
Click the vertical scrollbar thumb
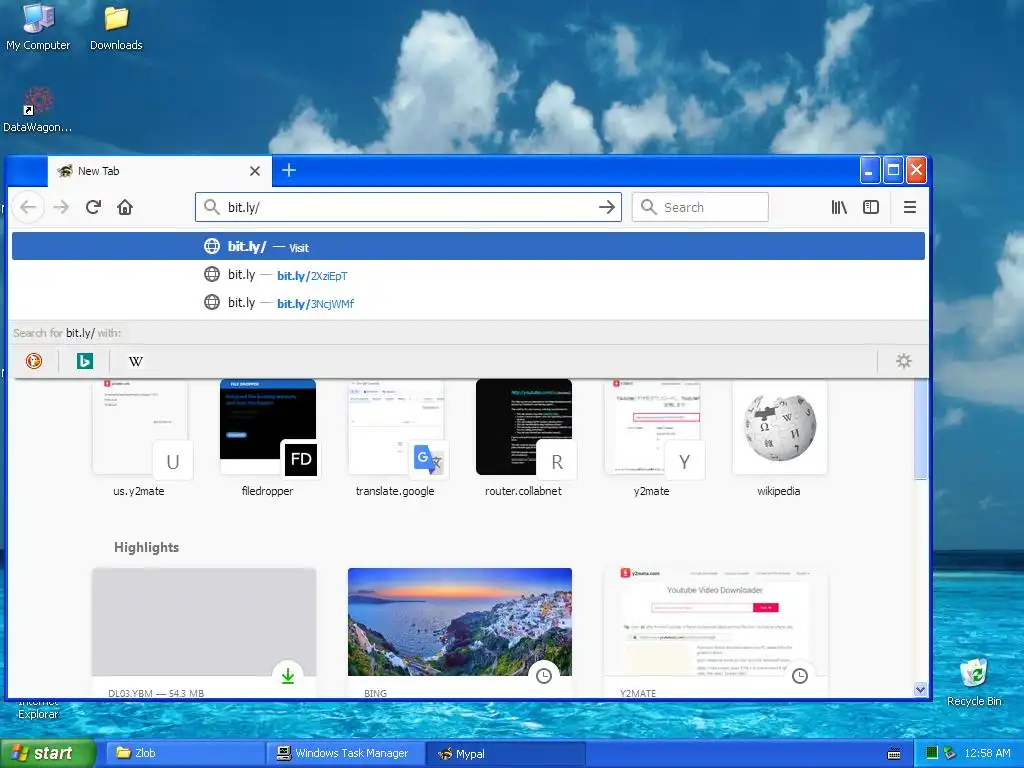[920, 429]
